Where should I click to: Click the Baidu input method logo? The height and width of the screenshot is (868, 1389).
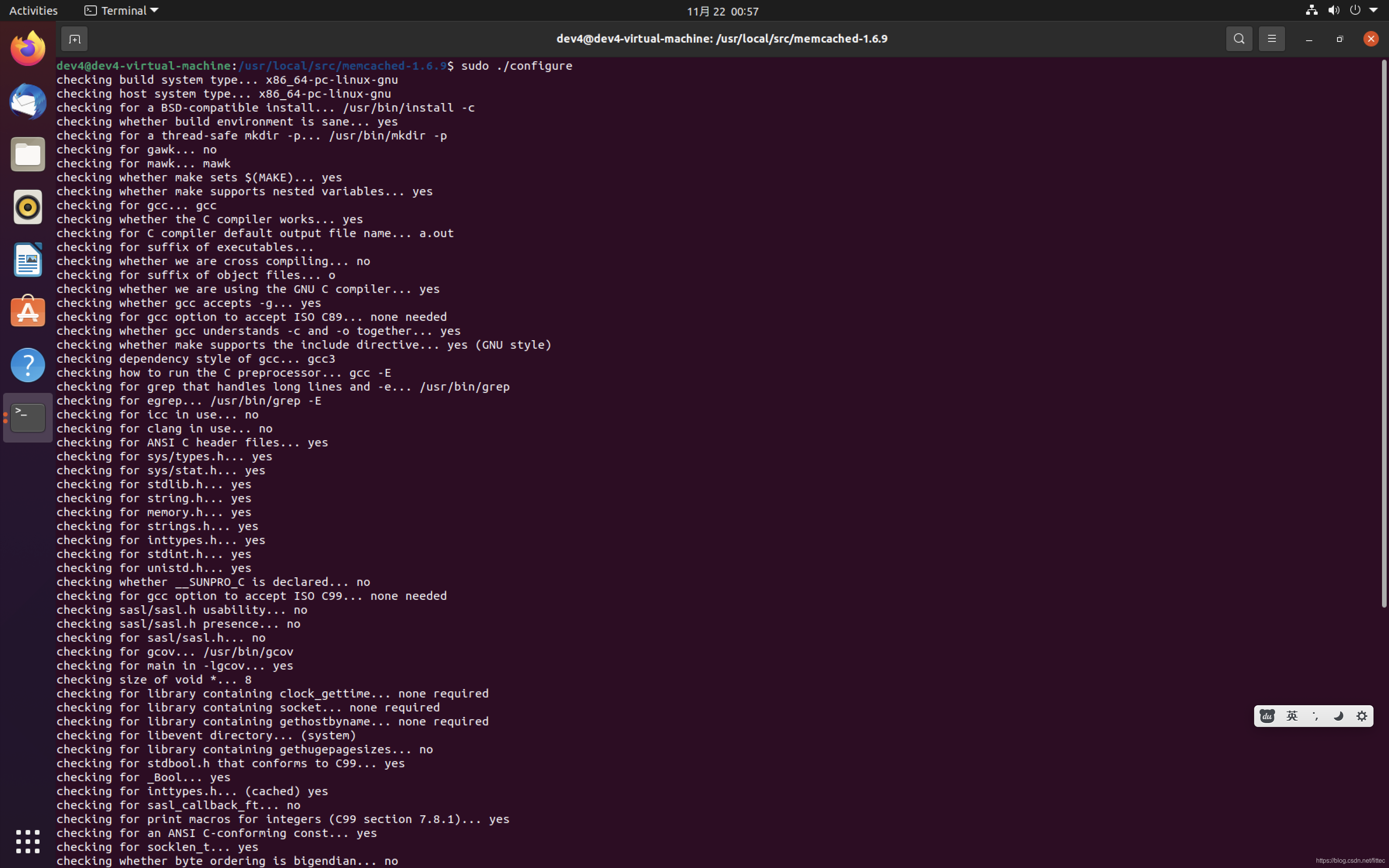click(1267, 716)
